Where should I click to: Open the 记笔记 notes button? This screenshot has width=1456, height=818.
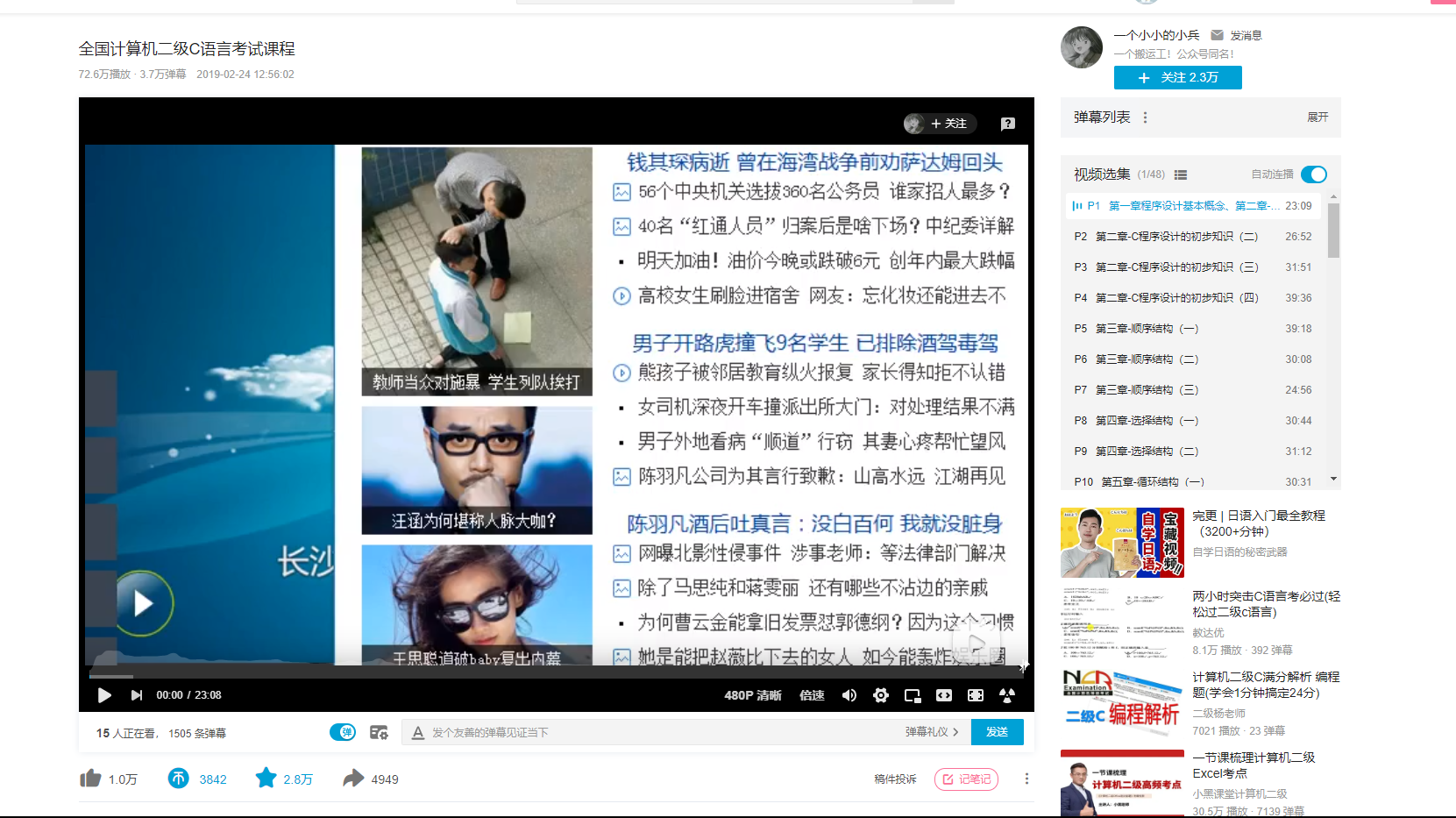click(966, 779)
